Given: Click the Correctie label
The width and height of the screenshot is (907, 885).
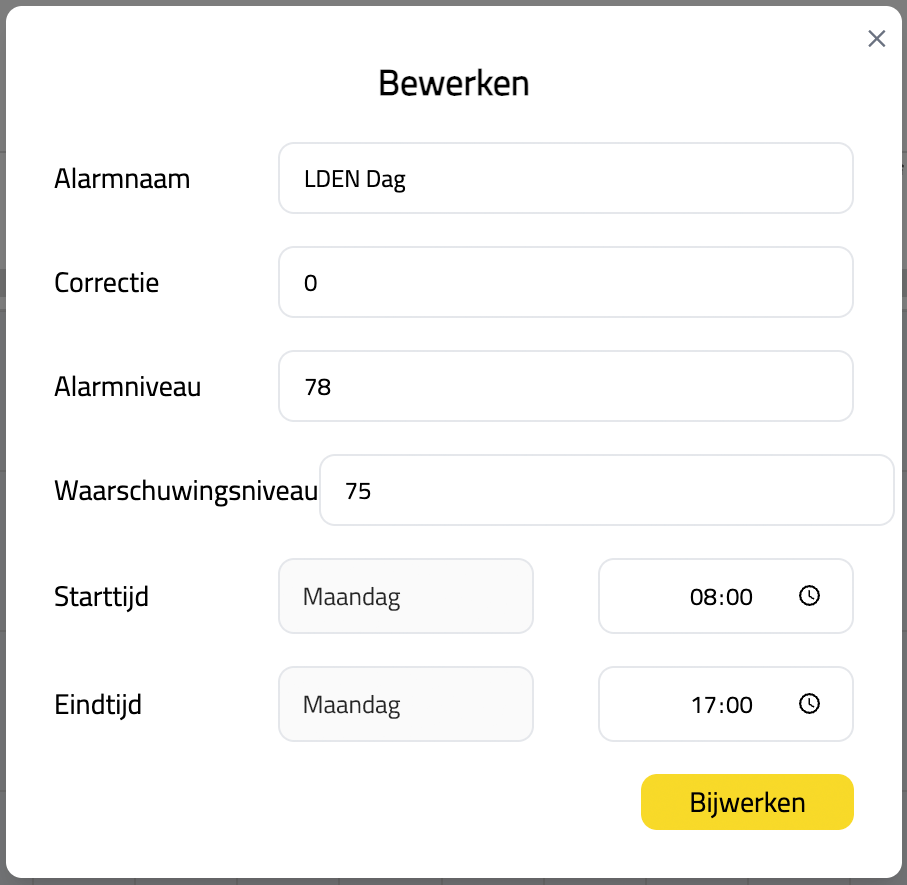Looking at the screenshot, I should coord(106,283).
